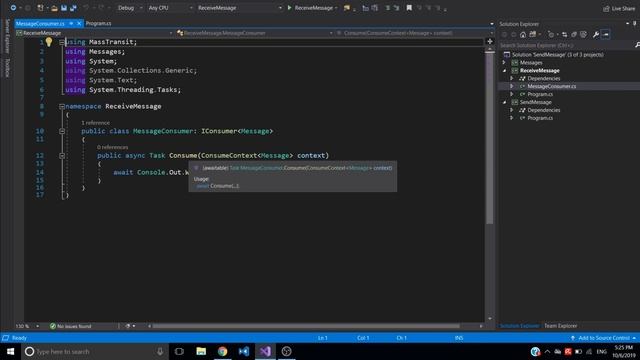Select Program.cs under SendMessage in Solution Explorer
640x360 pixels.
(x=540, y=118)
